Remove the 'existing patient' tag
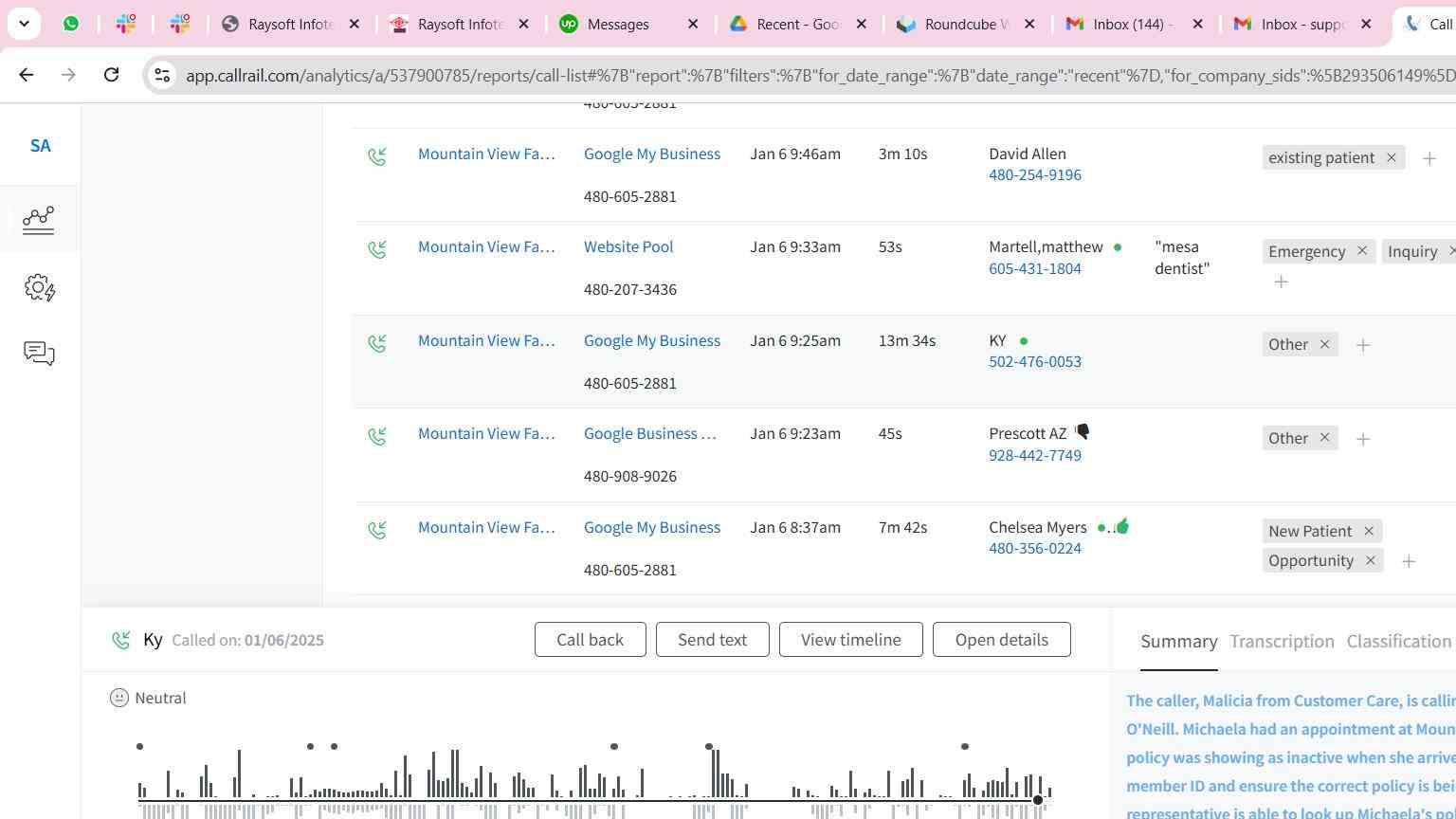This screenshot has width=1456, height=819. point(1391,157)
